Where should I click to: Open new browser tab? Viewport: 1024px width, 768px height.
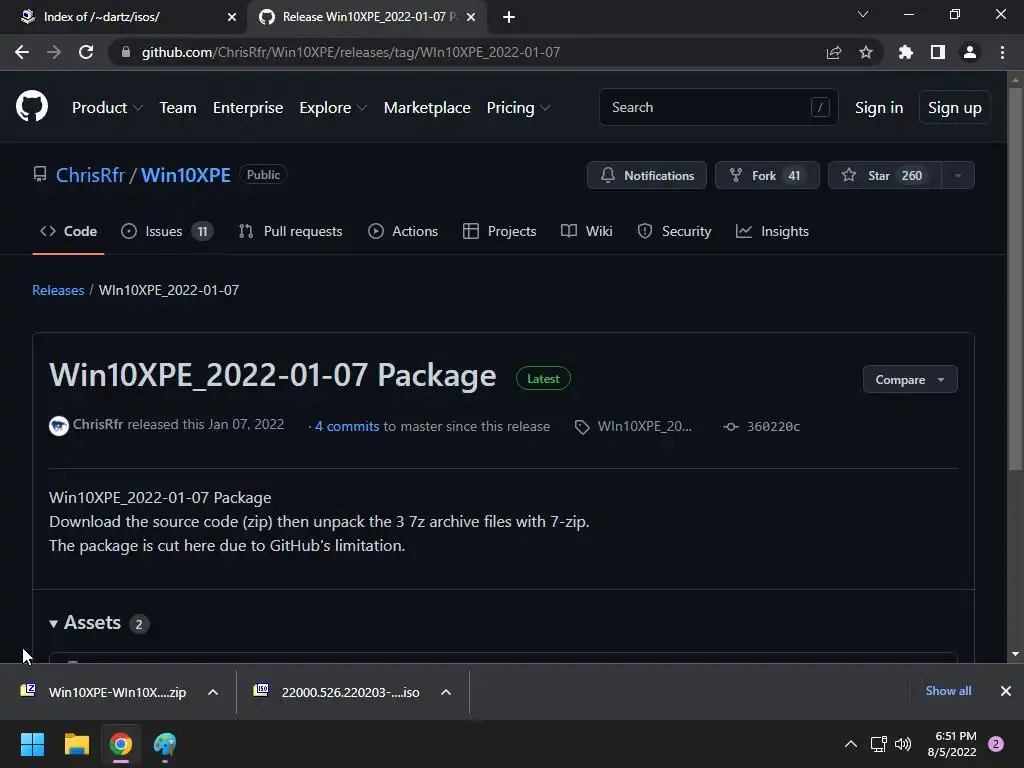coord(509,17)
